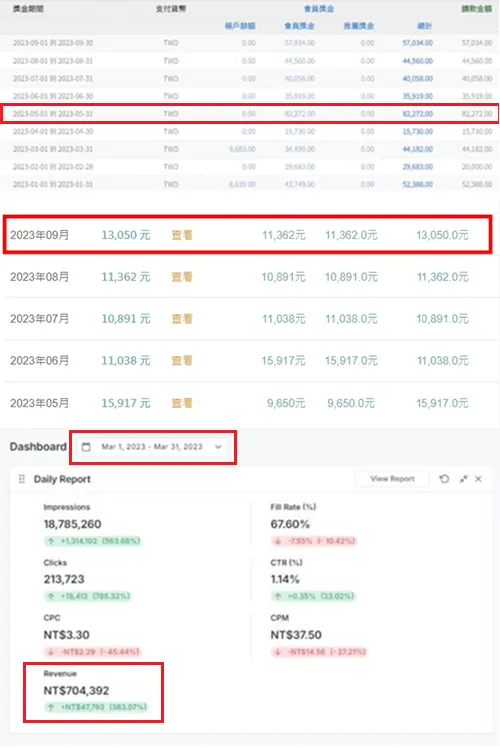Click 查看 link for 2023年06月

click(x=182, y=361)
